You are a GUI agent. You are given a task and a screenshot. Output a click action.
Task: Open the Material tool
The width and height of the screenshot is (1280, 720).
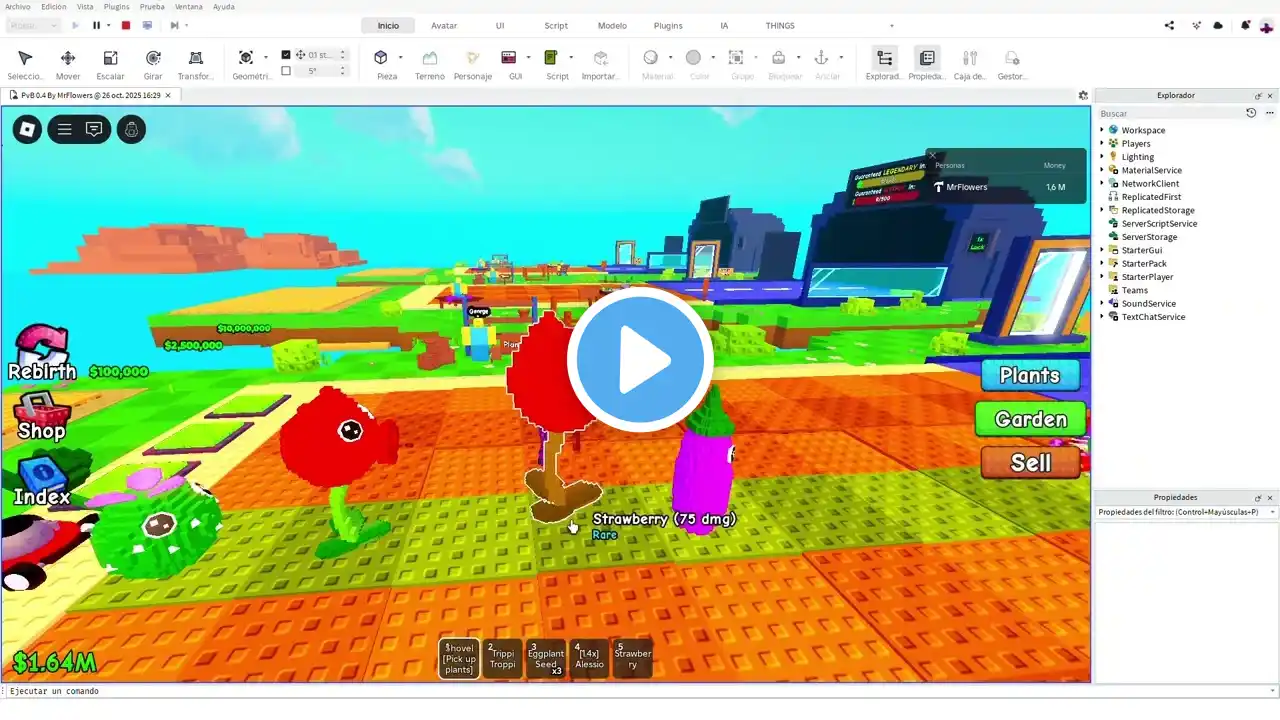click(x=651, y=58)
